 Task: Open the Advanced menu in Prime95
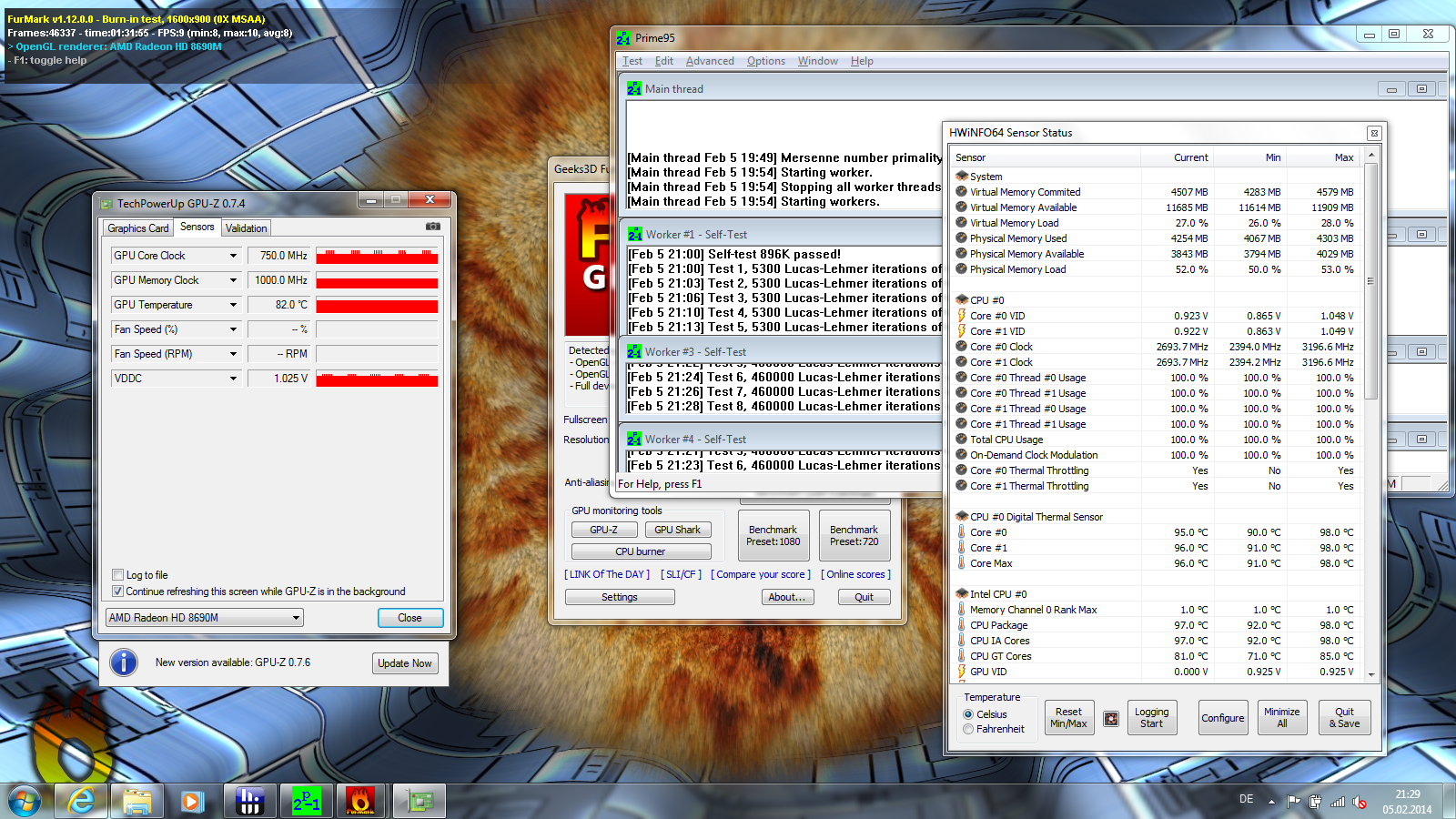pyautogui.click(x=710, y=61)
